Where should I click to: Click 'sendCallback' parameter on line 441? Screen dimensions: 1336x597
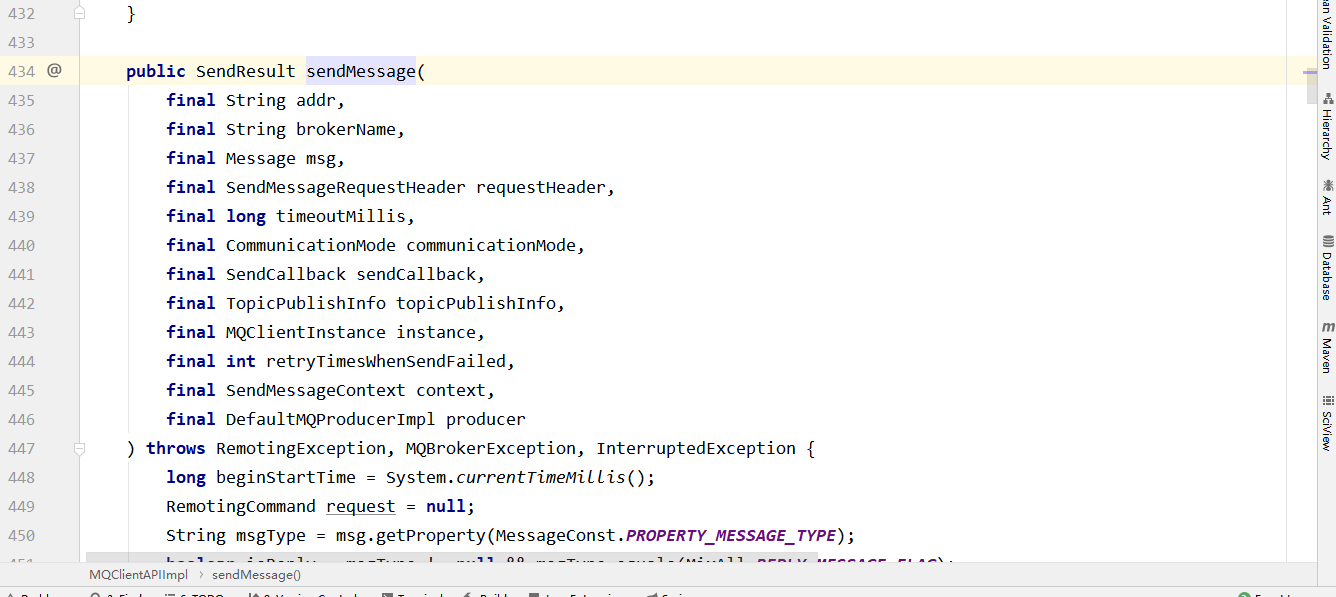[x=416, y=274]
